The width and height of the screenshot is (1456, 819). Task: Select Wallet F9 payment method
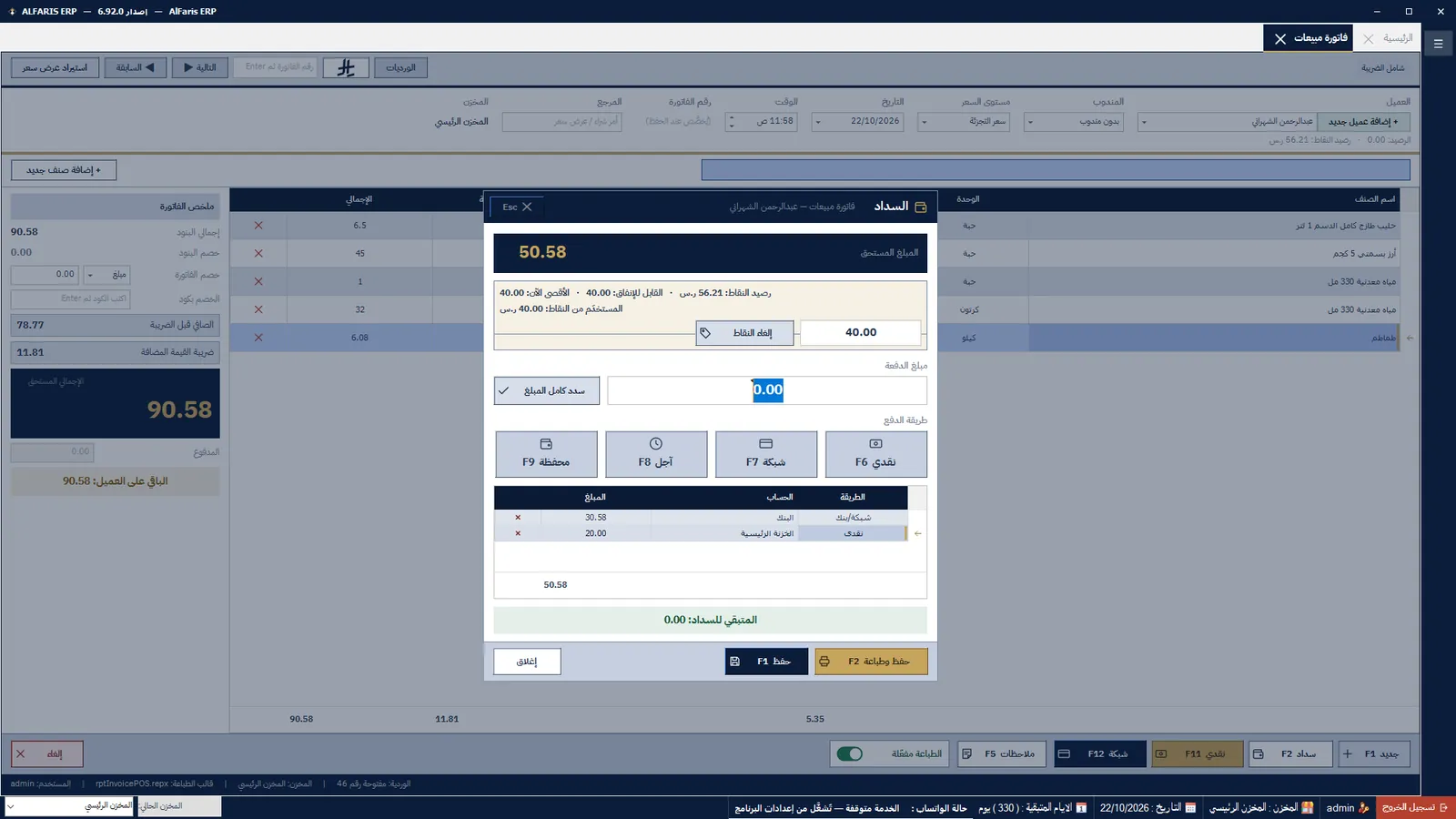click(546, 454)
